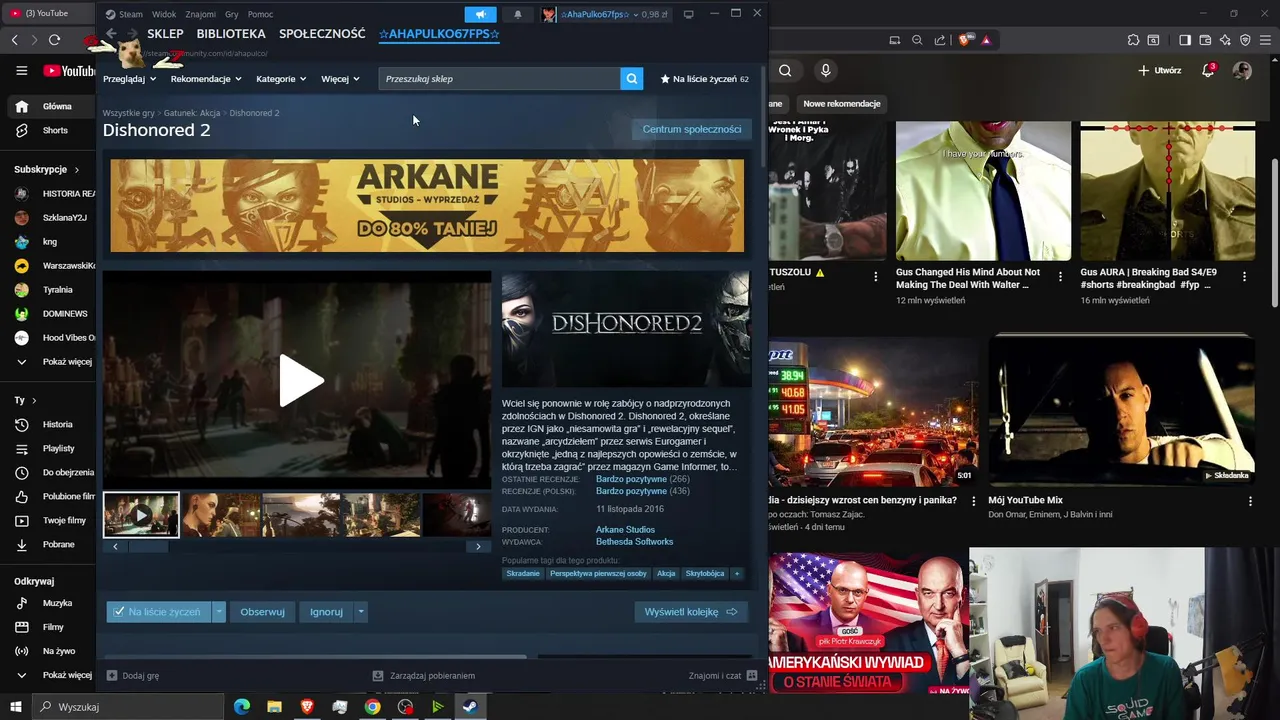Click the 'Centrum społeczności' button
Image resolution: width=1280 pixels, height=720 pixels.
click(692, 129)
